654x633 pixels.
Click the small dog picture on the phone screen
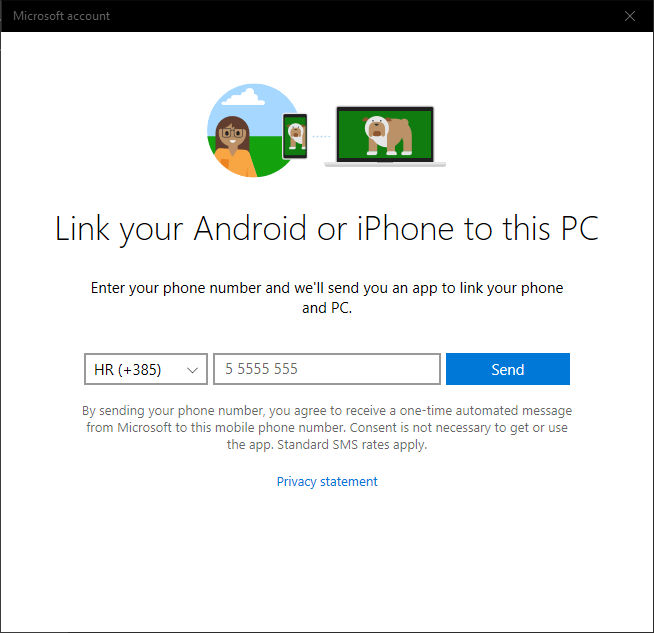(x=295, y=134)
